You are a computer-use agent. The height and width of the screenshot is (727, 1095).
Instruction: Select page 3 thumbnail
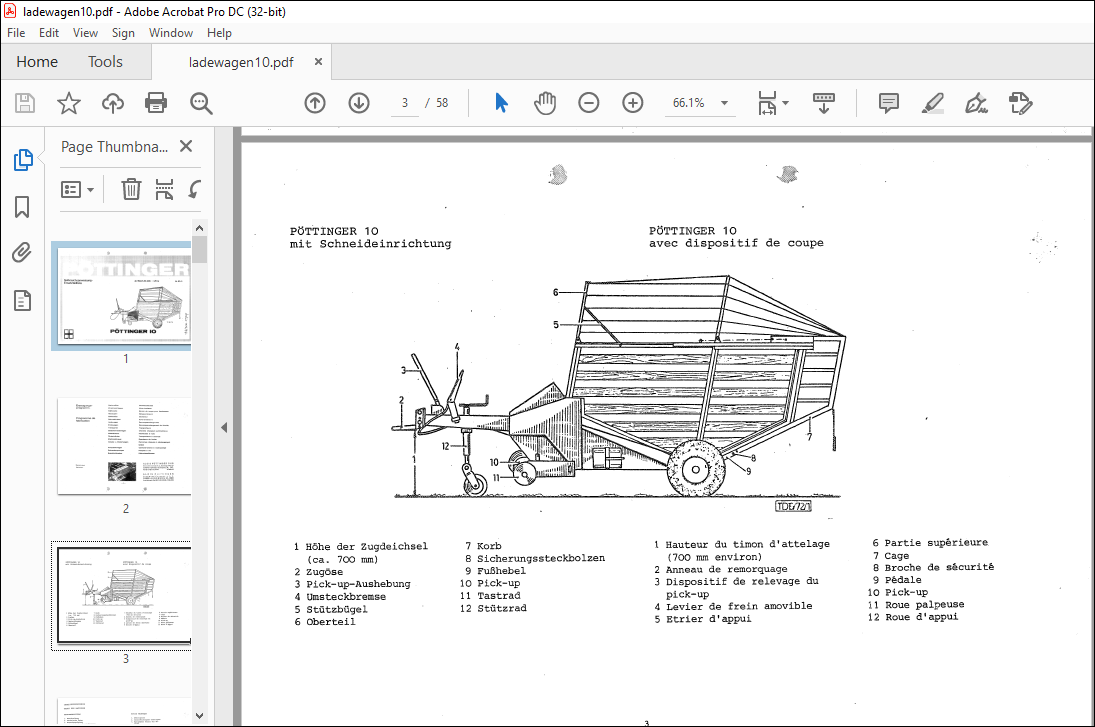click(x=124, y=596)
